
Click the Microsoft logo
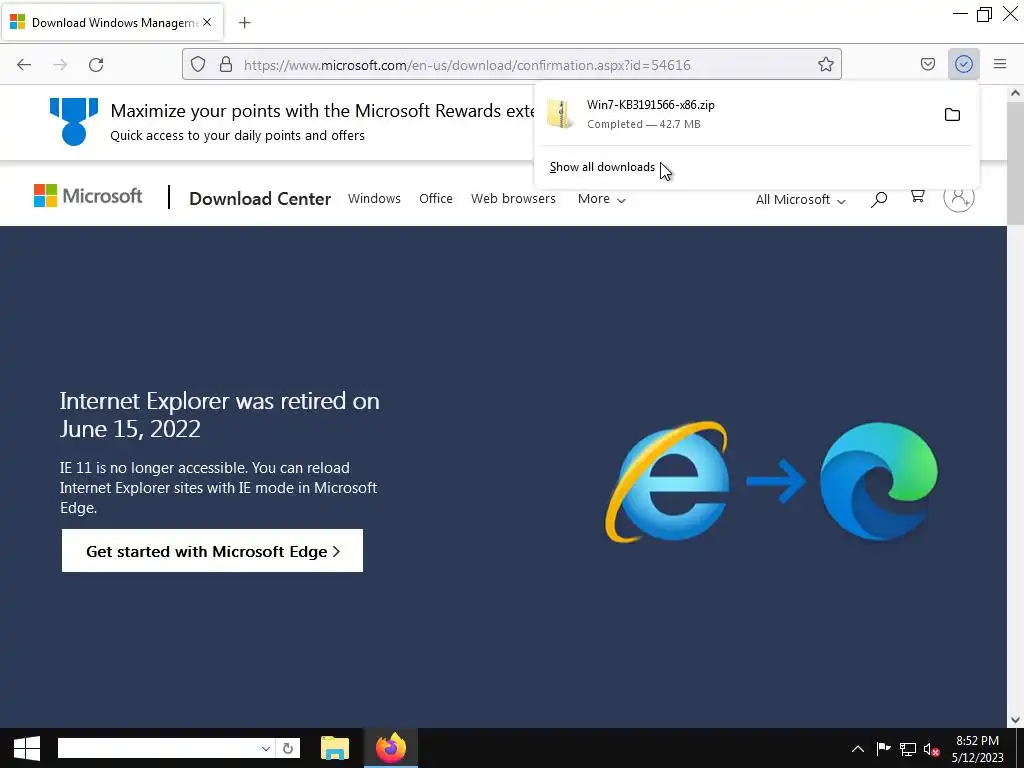pyautogui.click(x=88, y=196)
